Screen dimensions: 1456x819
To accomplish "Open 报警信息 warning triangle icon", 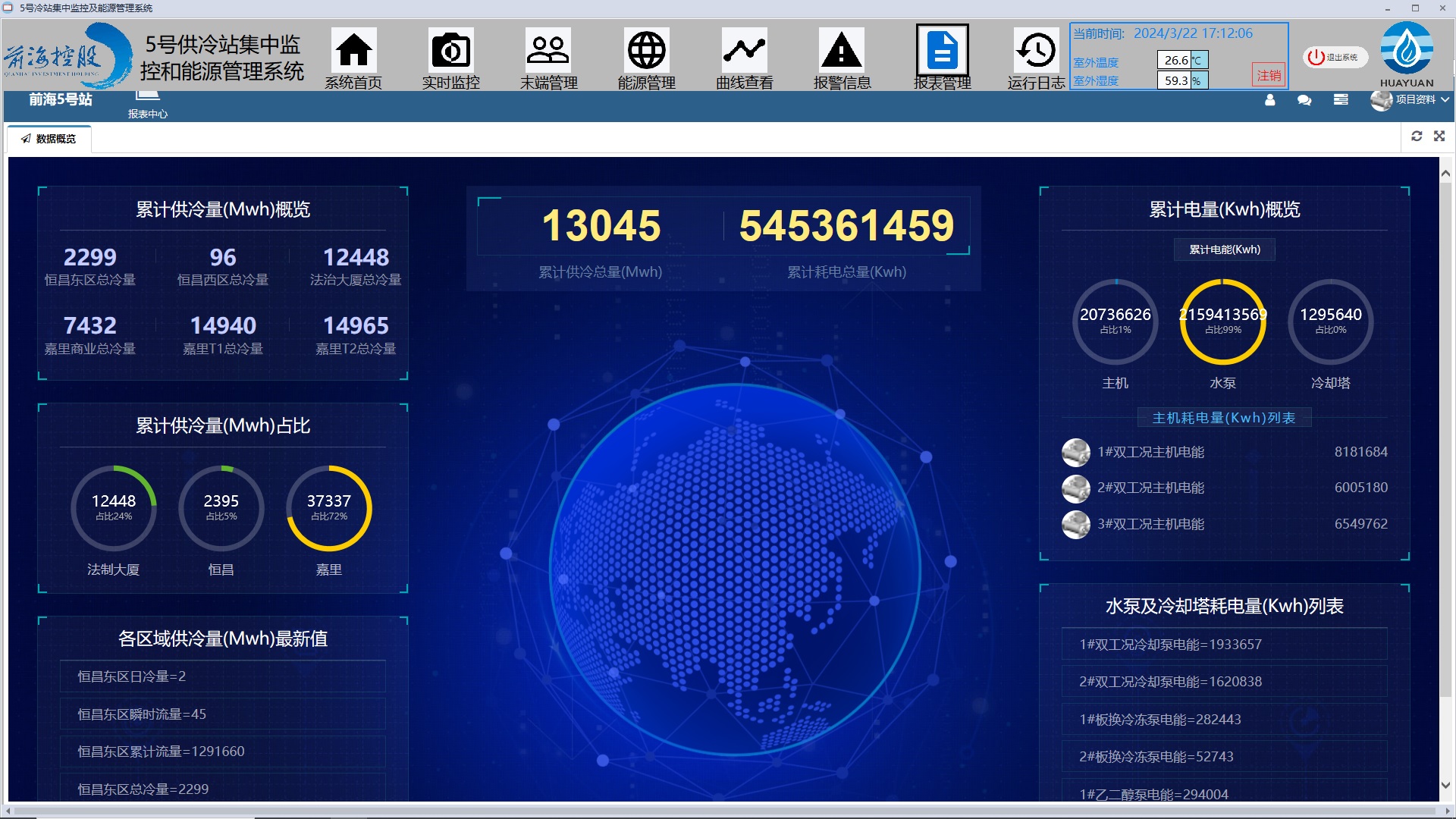I will tap(841, 52).
